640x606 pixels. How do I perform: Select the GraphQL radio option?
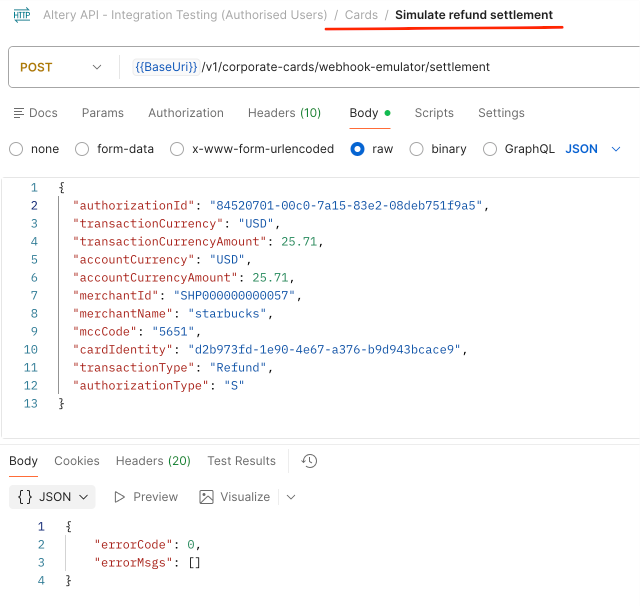pos(490,149)
